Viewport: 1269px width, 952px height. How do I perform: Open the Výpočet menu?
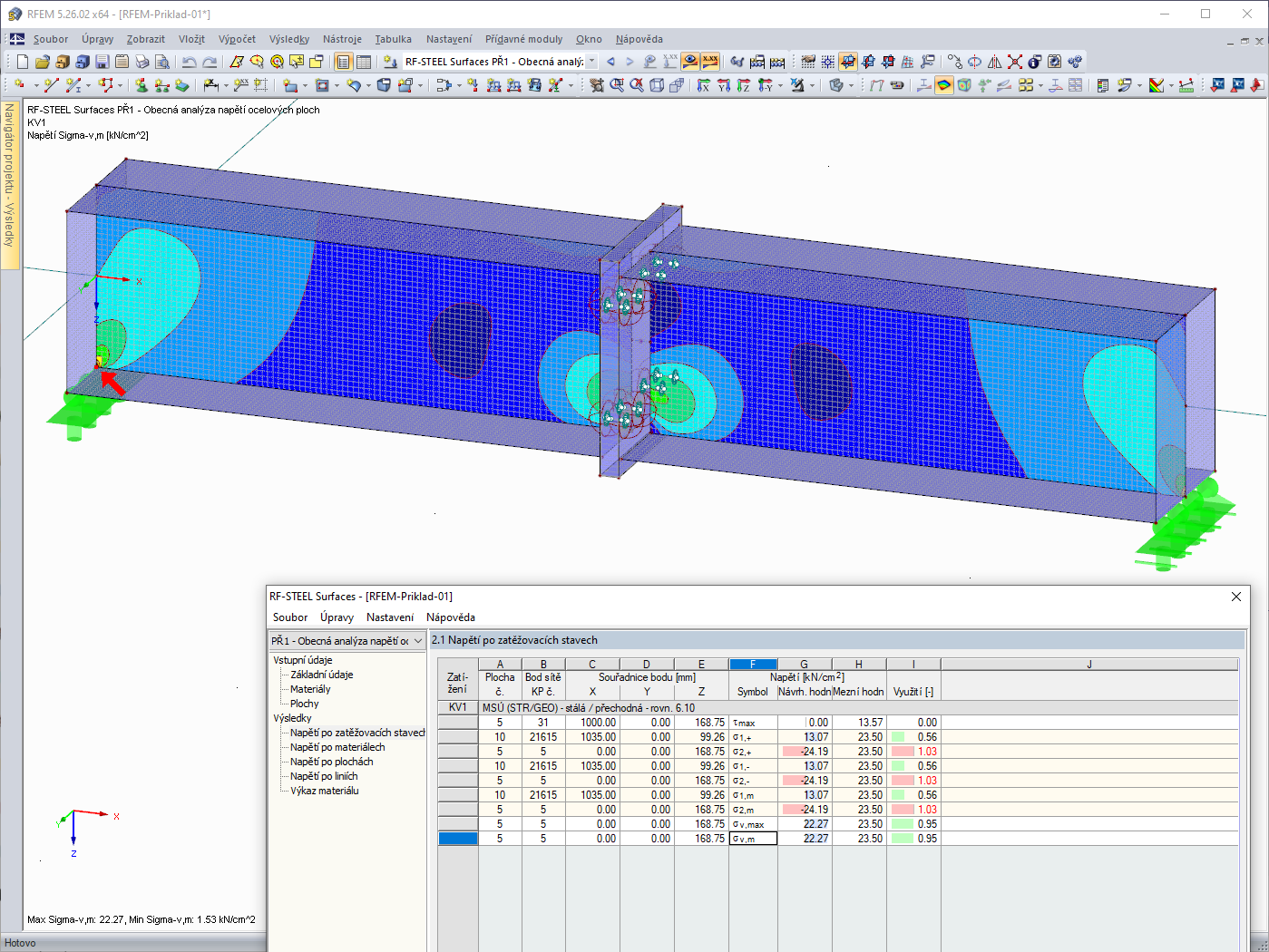click(237, 39)
